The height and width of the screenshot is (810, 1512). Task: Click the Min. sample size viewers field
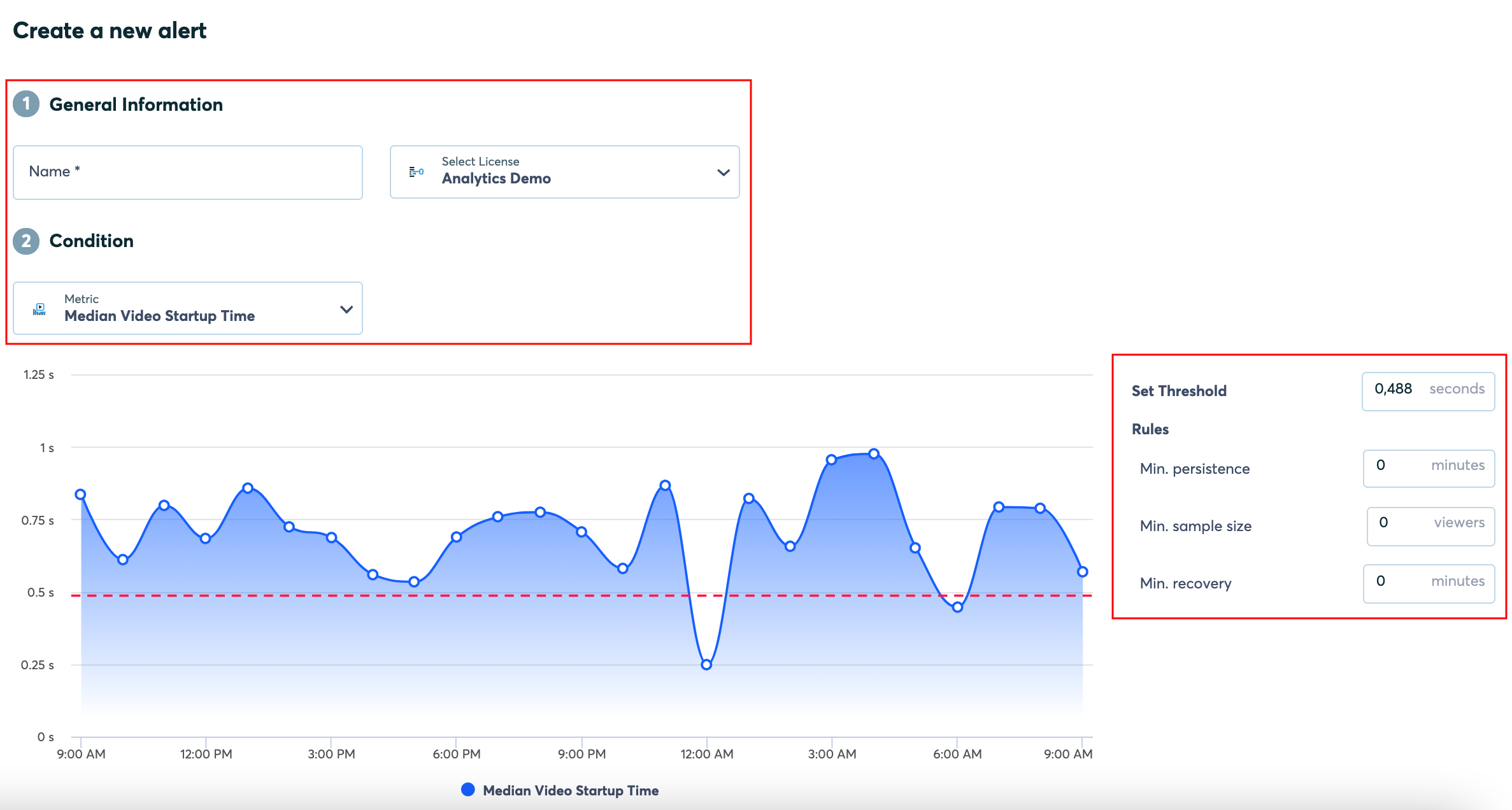tap(1430, 526)
